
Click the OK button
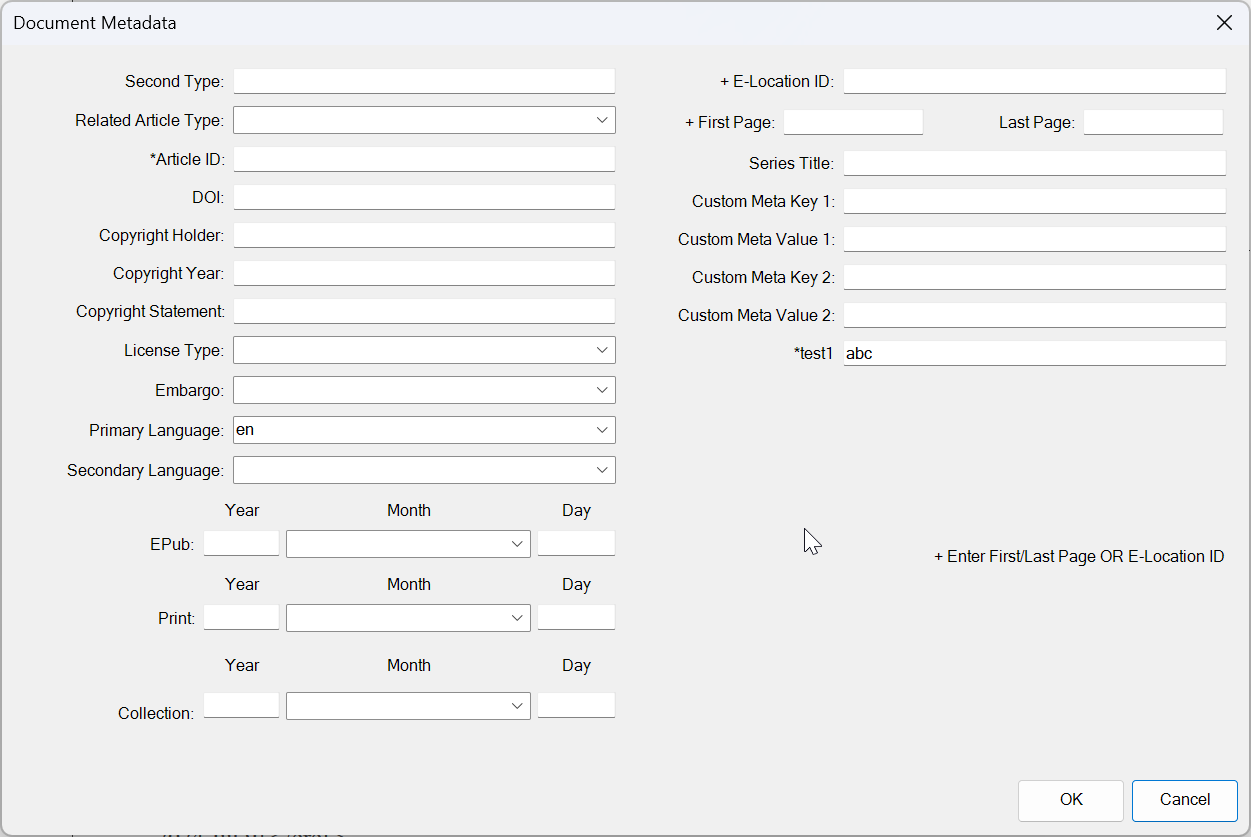tap(1071, 800)
